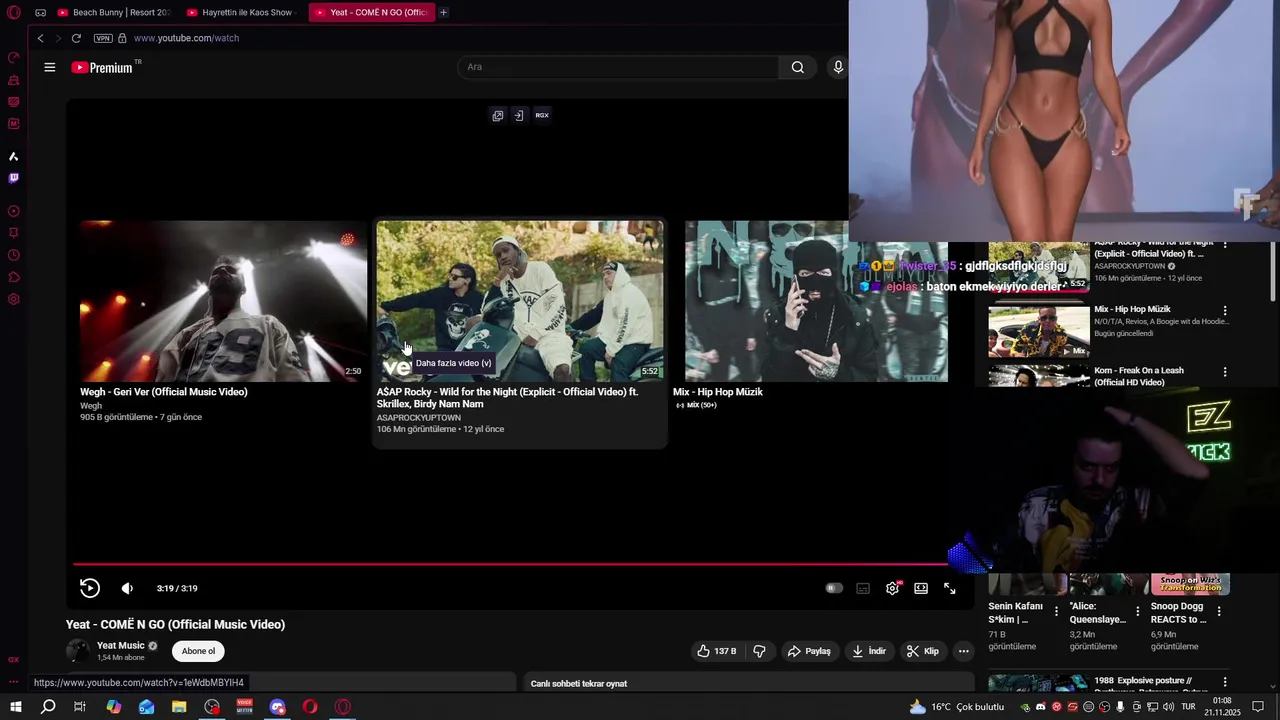Open the Opera GX menu logo
Screen dimensions: 1280x720
coord(14,12)
